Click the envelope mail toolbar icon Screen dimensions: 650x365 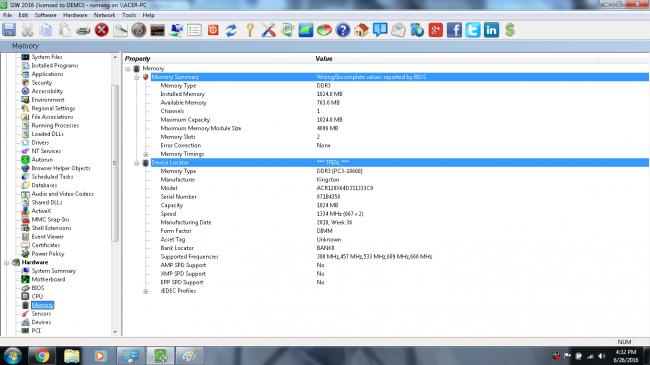coord(398,30)
